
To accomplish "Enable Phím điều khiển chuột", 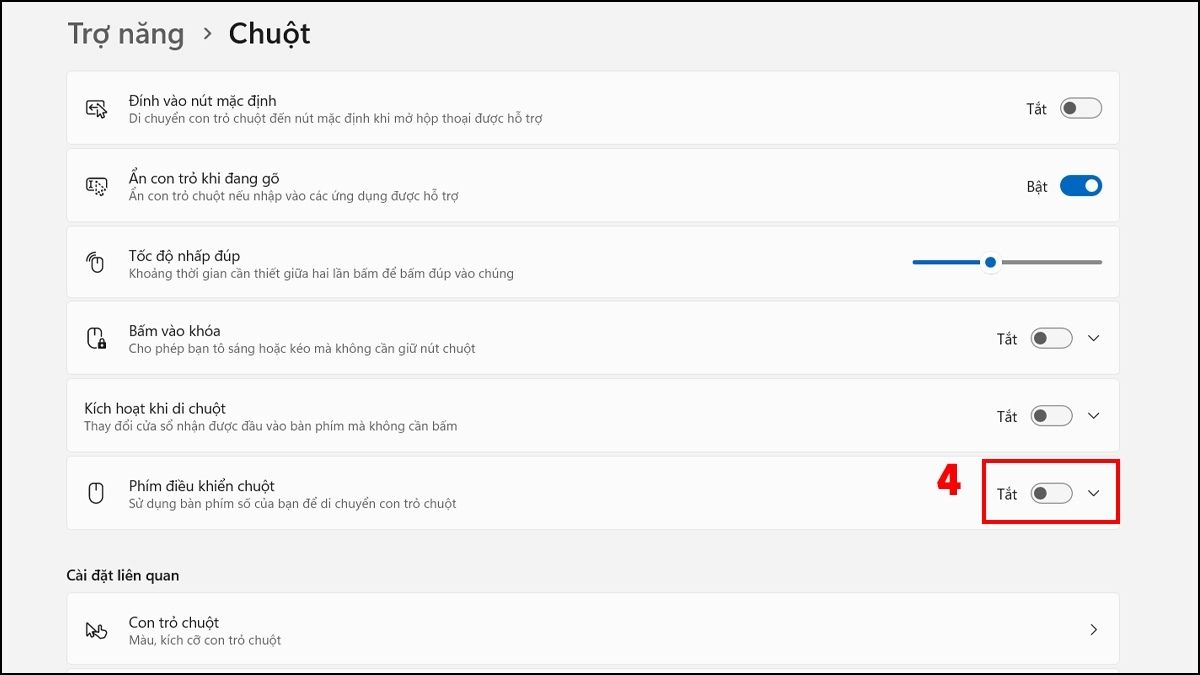I will tap(1050, 492).
